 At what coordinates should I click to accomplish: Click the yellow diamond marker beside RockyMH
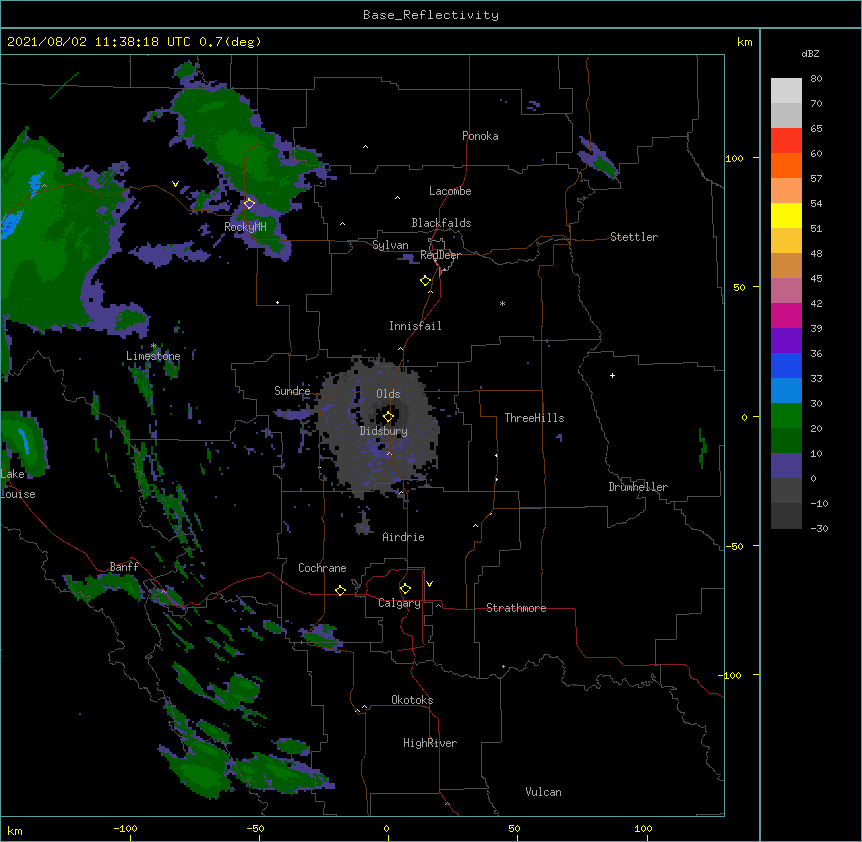coord(250,204)
